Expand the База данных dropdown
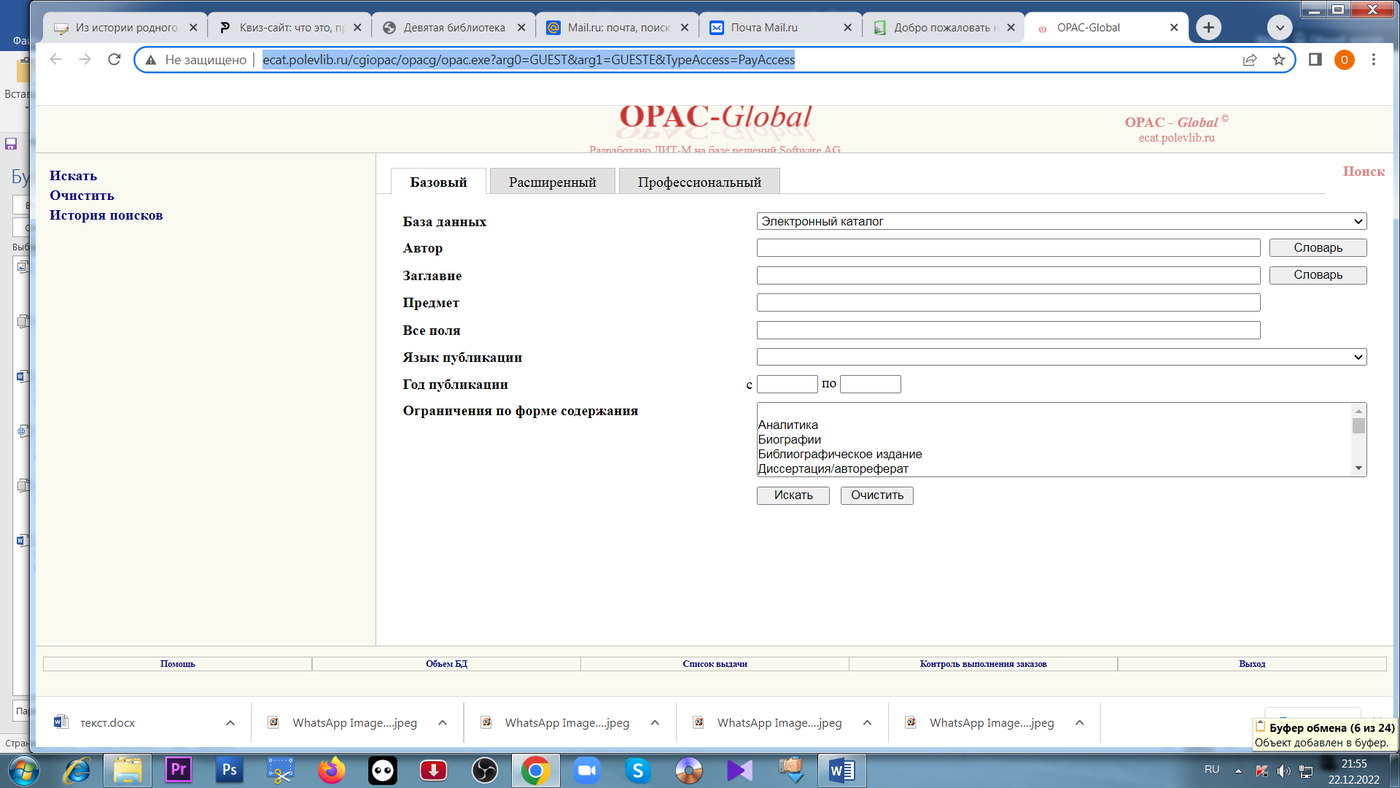1400x788 pixels. coord(1061,221)
